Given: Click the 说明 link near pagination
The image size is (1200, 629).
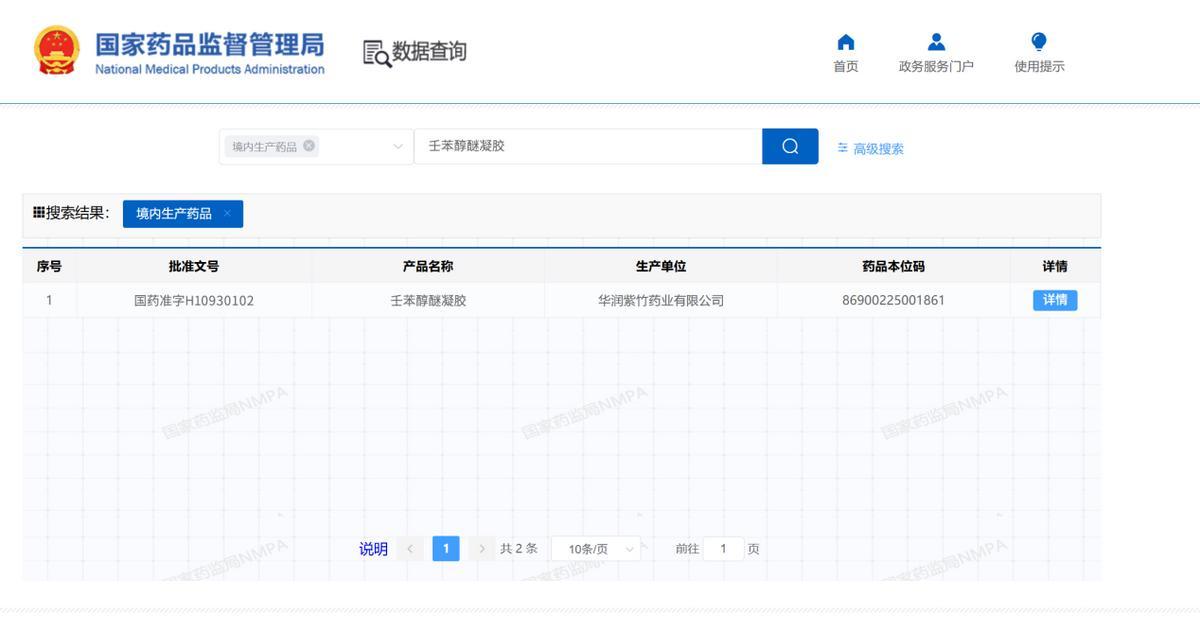Looking at the screenshot, I should tap(373, 549).
